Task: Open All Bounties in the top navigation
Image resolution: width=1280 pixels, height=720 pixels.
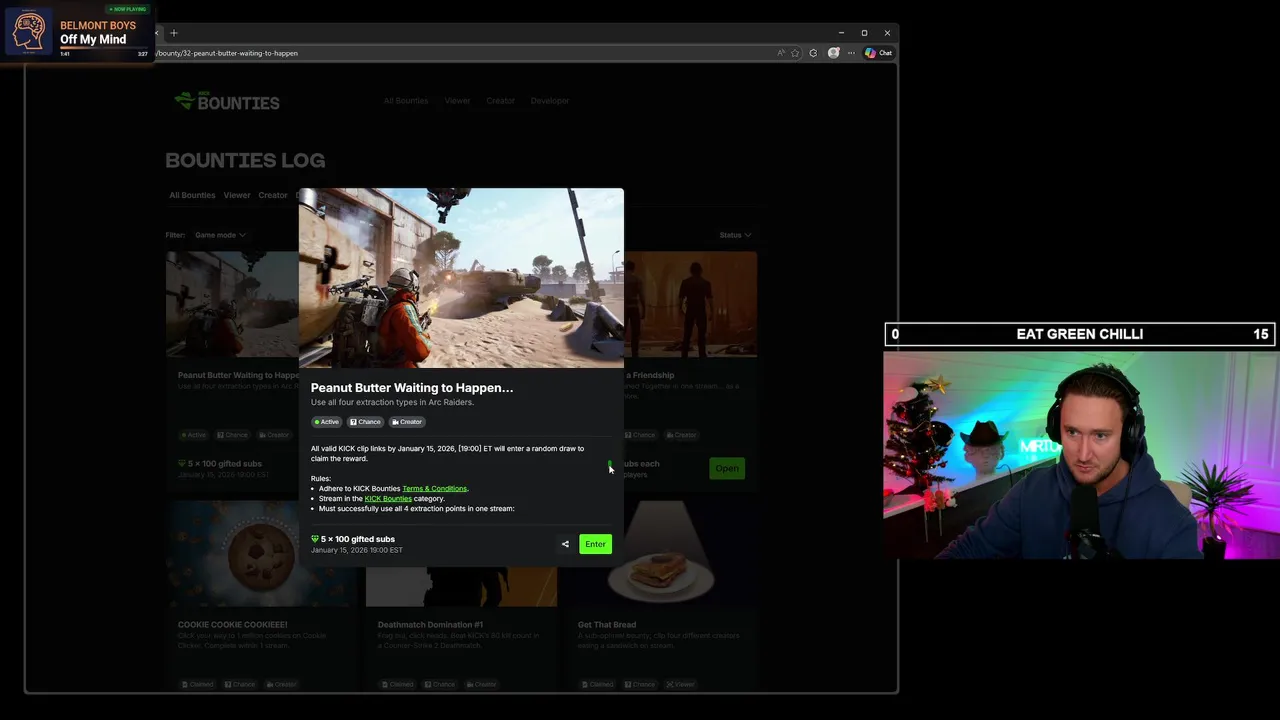Action: point(405,101)
